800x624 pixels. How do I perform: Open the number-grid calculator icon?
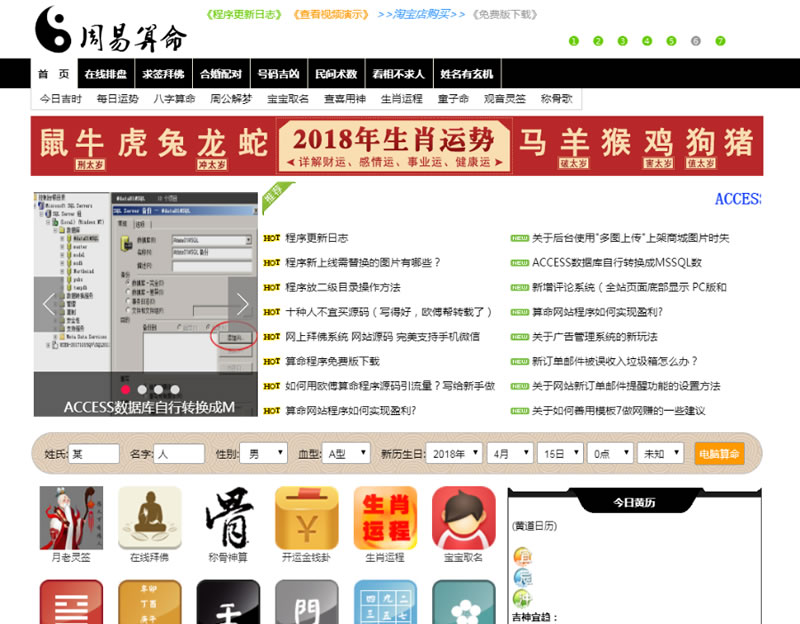coord(384,603)
